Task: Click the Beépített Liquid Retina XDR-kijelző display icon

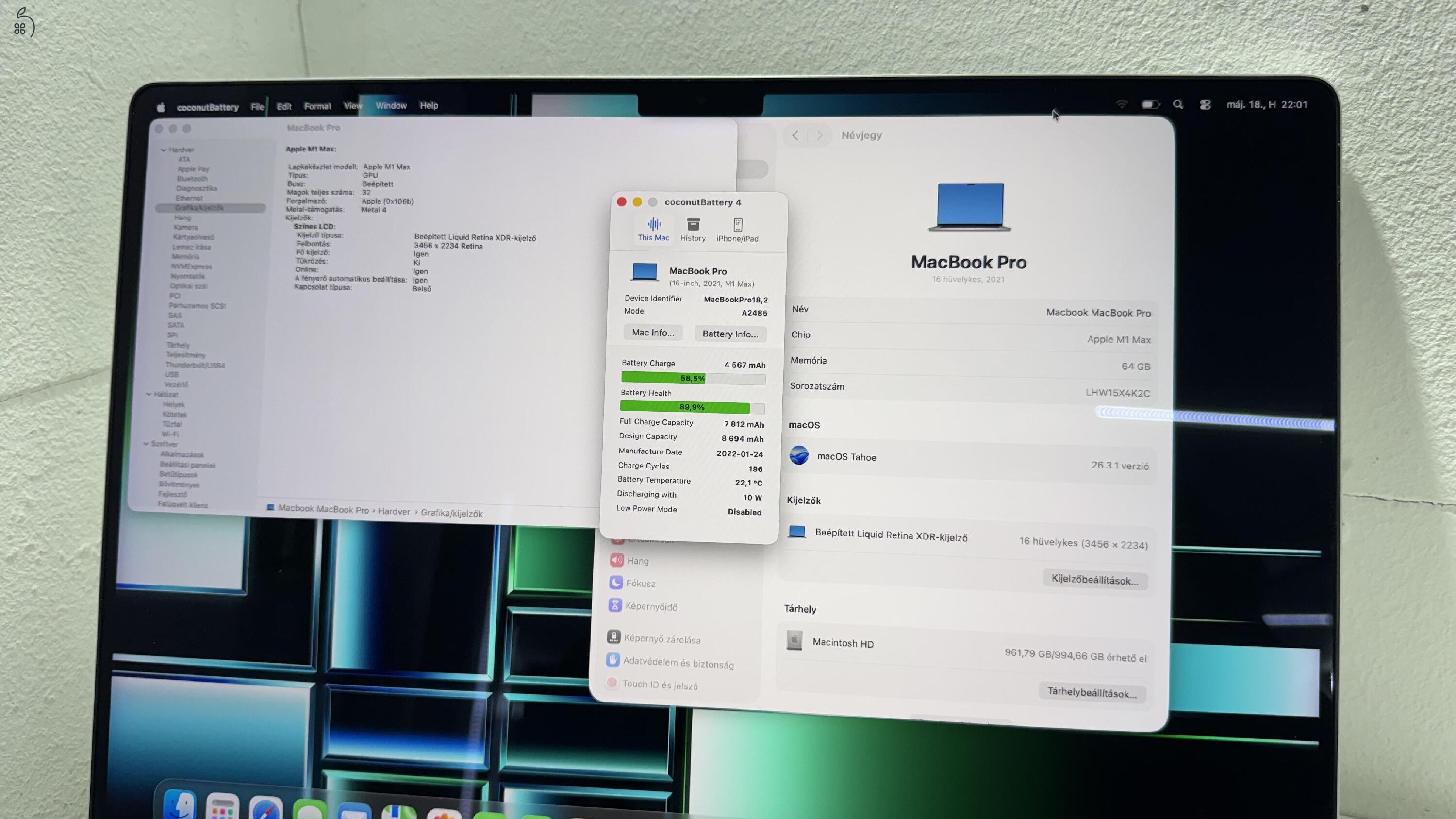Action: coord(797,531)
